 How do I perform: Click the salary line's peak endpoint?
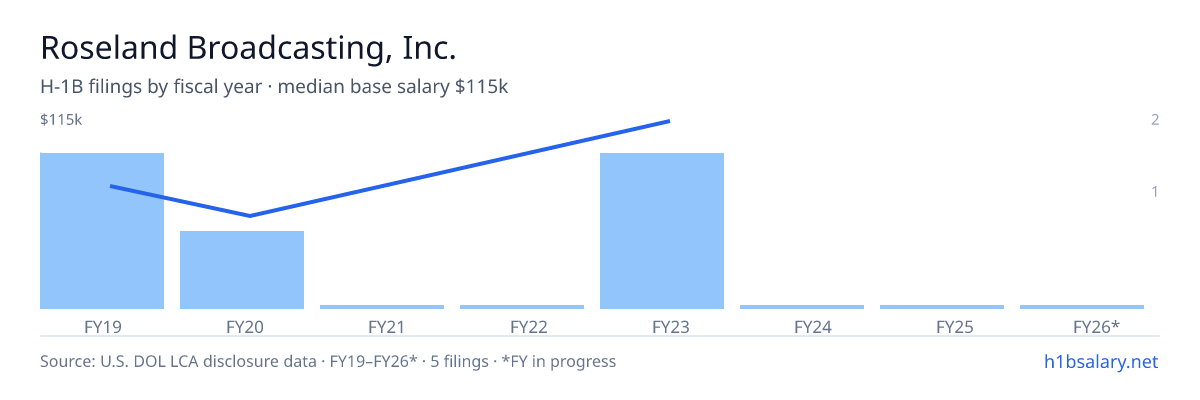click(668, 121)
